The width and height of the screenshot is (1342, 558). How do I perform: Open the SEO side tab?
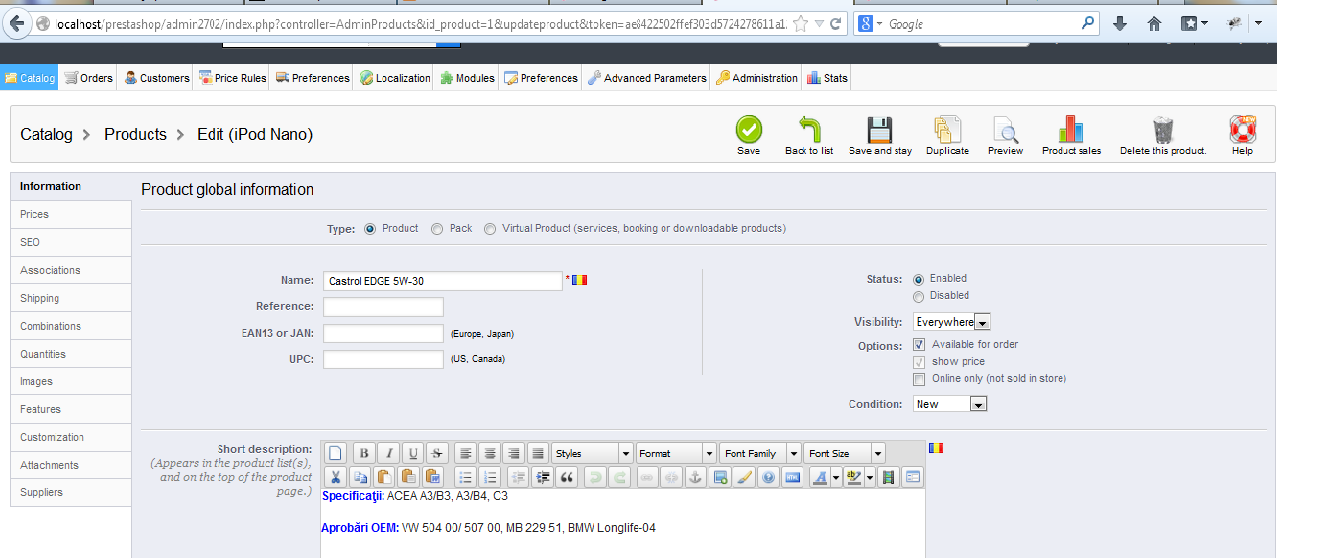71,242
